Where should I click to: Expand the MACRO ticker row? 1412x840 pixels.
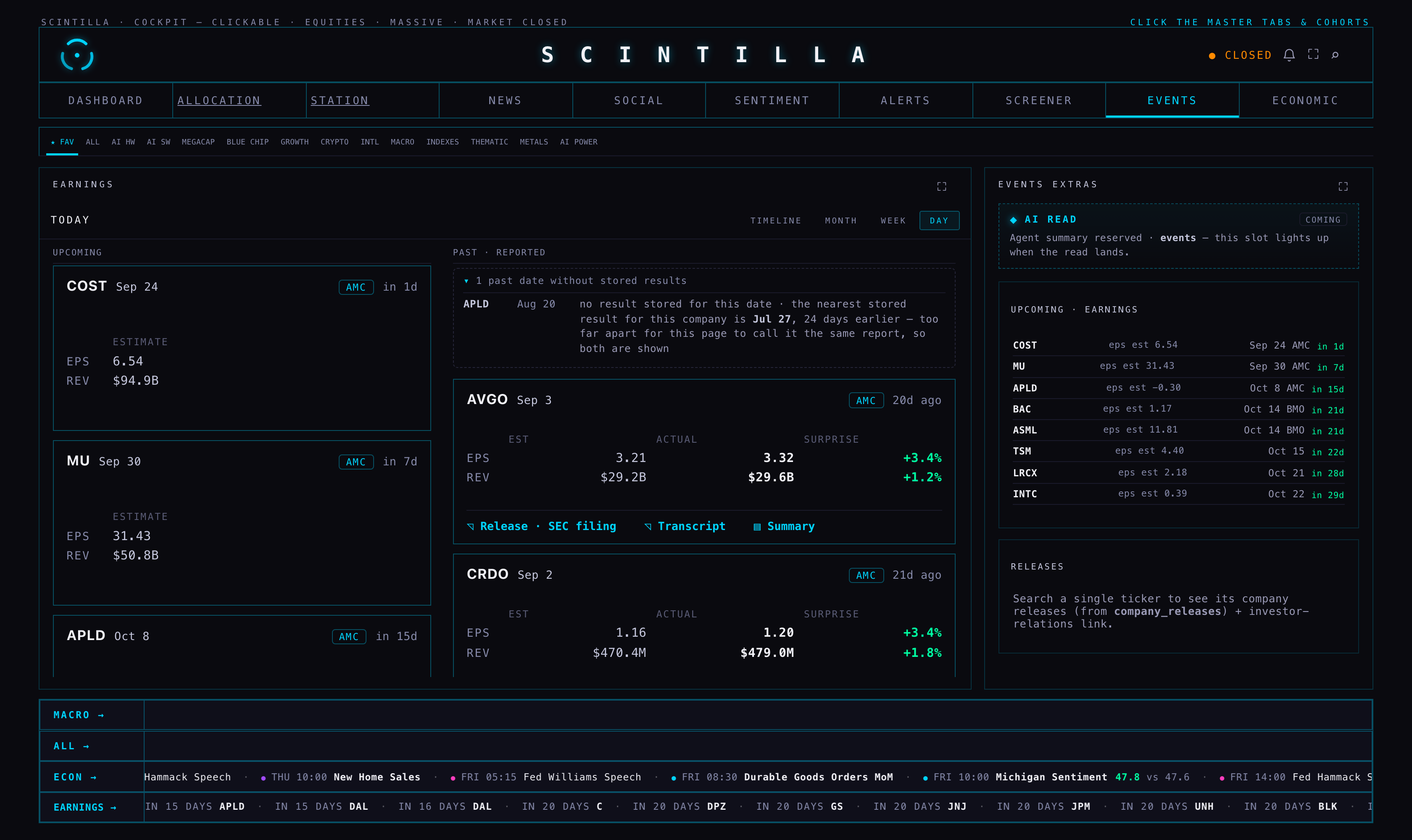[79, 715]
